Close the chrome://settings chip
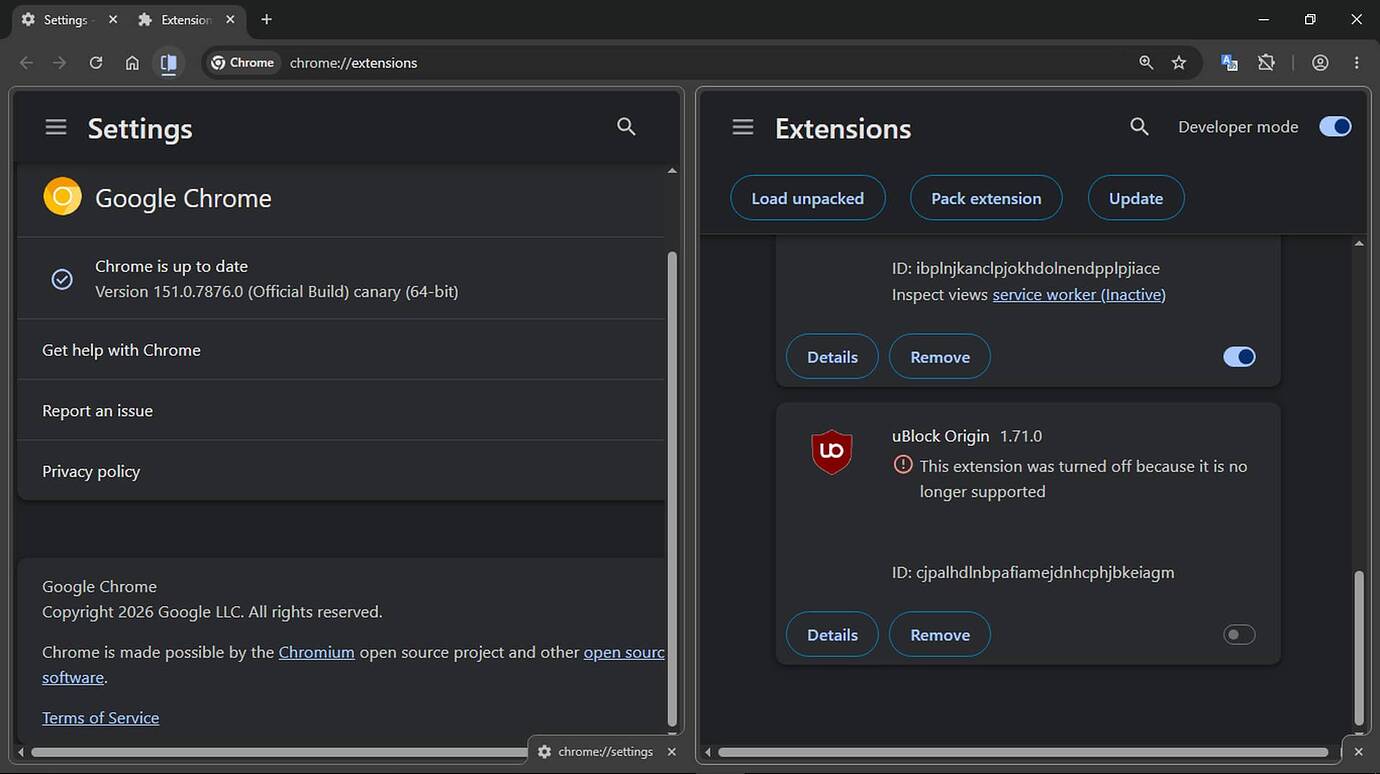The height and width of the screenshot is (774, 1380). (x=671, y=751)
